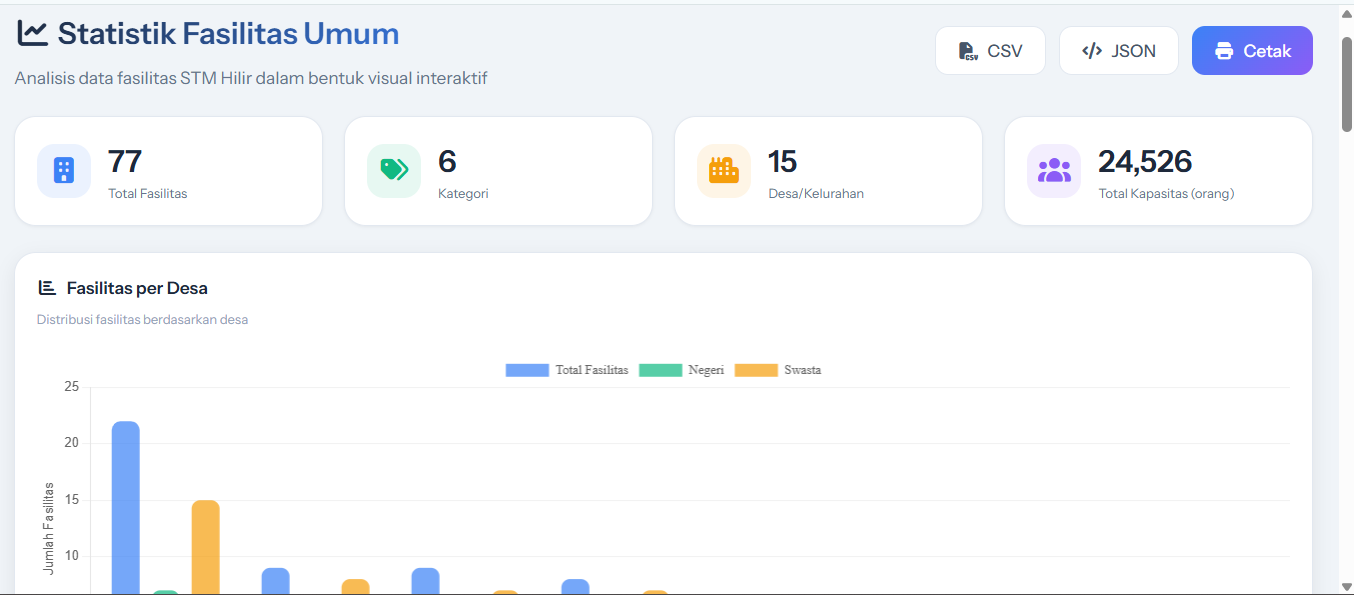
Task: Click the green tags icon for Kategori
Action: pos(394,171)
